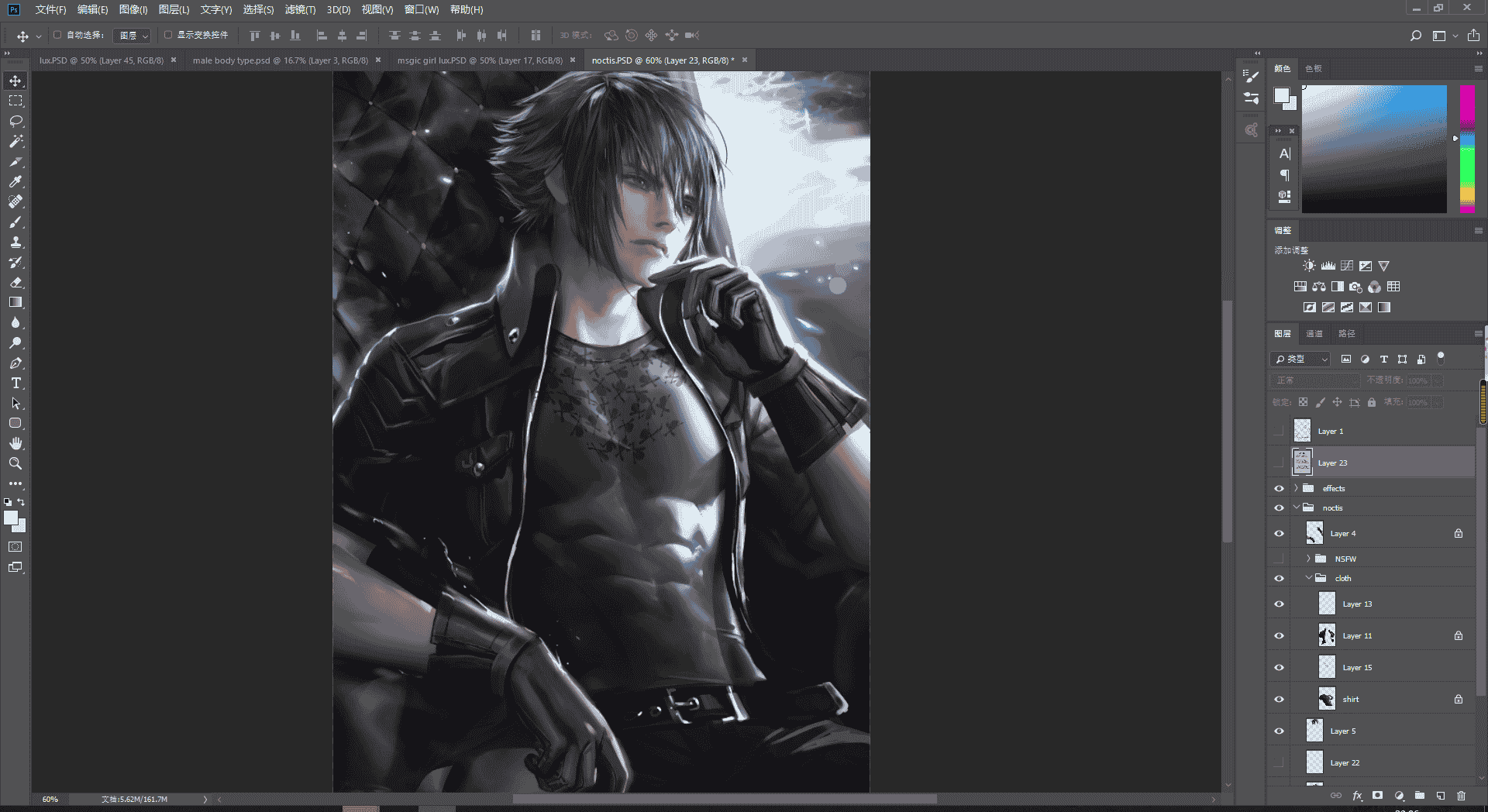Select the Eraser tool
The height and width of the screenshot is (812, 1488).
point(15,282)
